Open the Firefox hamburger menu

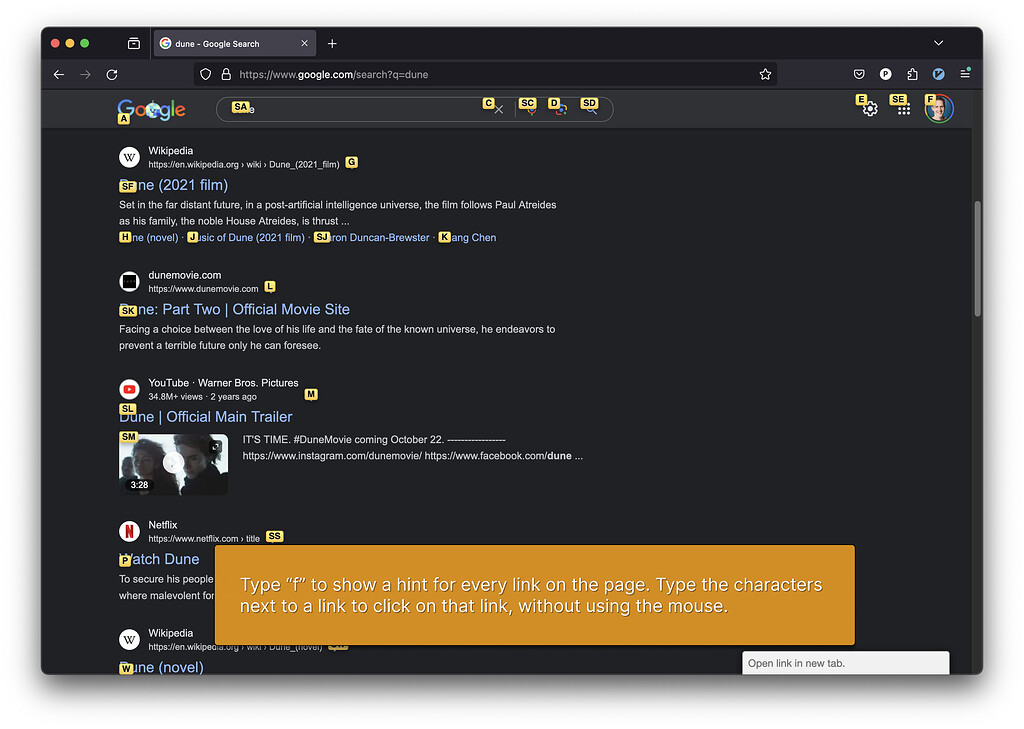(x=964, y=74)
